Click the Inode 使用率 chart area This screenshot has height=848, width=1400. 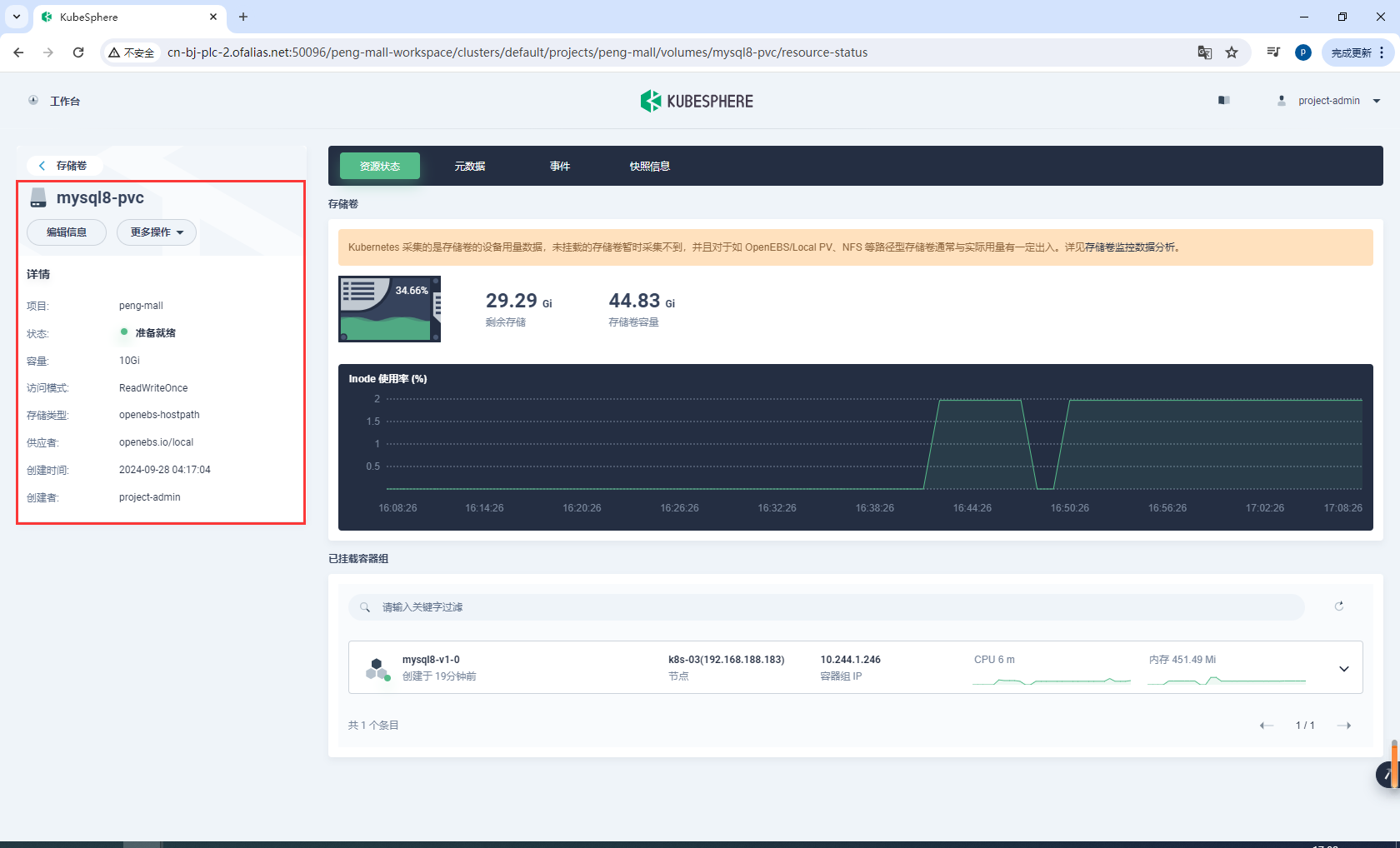pos(856,447)
